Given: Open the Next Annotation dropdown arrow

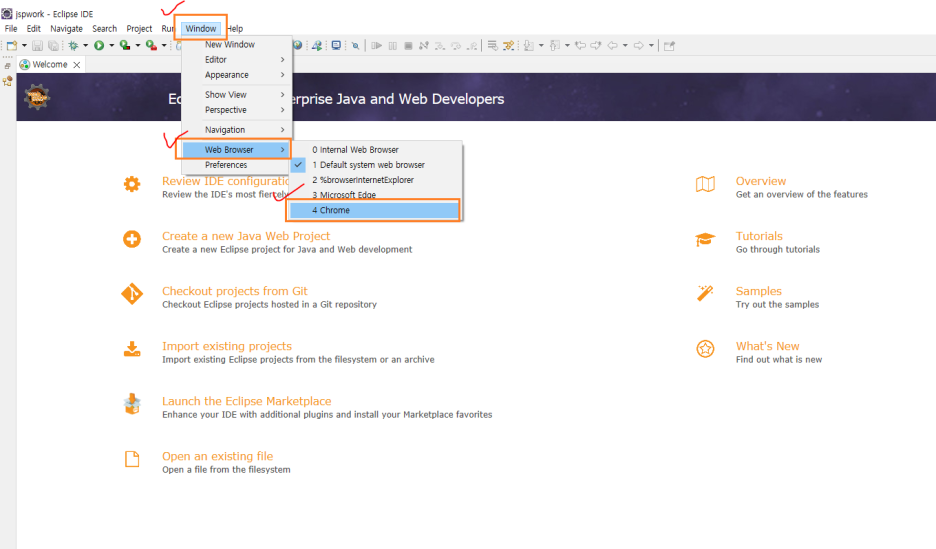Looking at the screenshot, I should pos(541,45).
